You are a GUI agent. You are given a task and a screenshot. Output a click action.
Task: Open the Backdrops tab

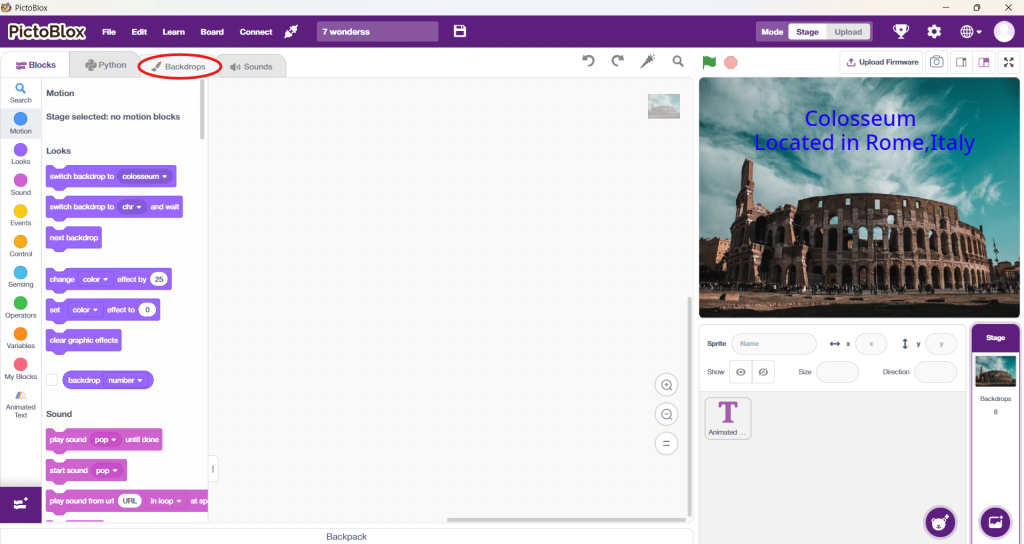pos(179,66)
